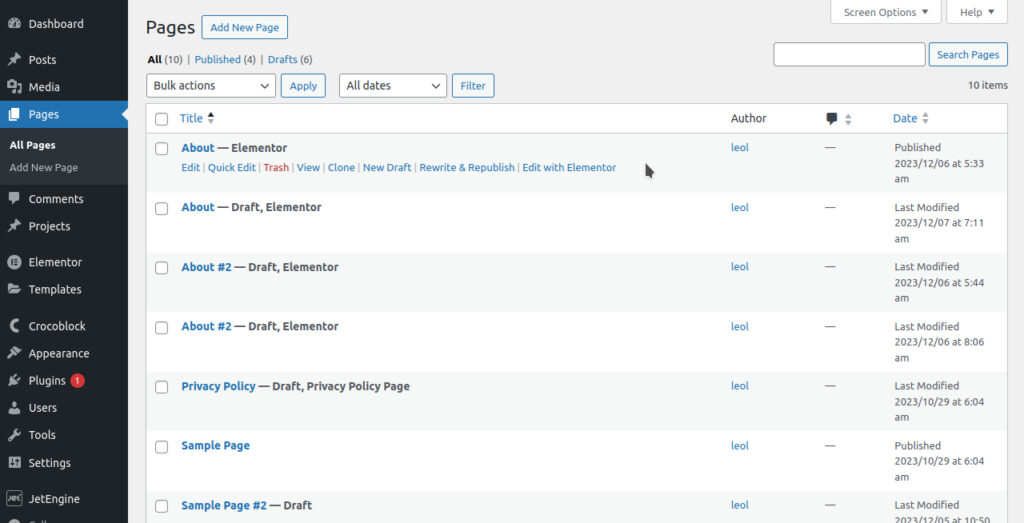Open Add New Page submenu item

pos(44,167)
